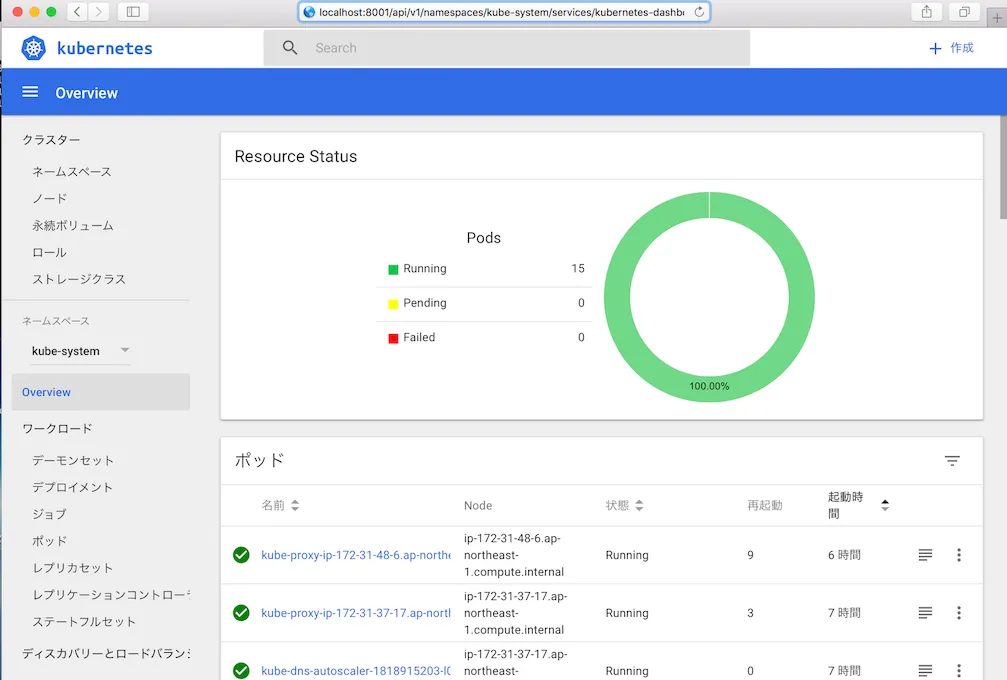Click '6 時間' age cell
This screenshot has width=1007, height=680.
(844, 555)
